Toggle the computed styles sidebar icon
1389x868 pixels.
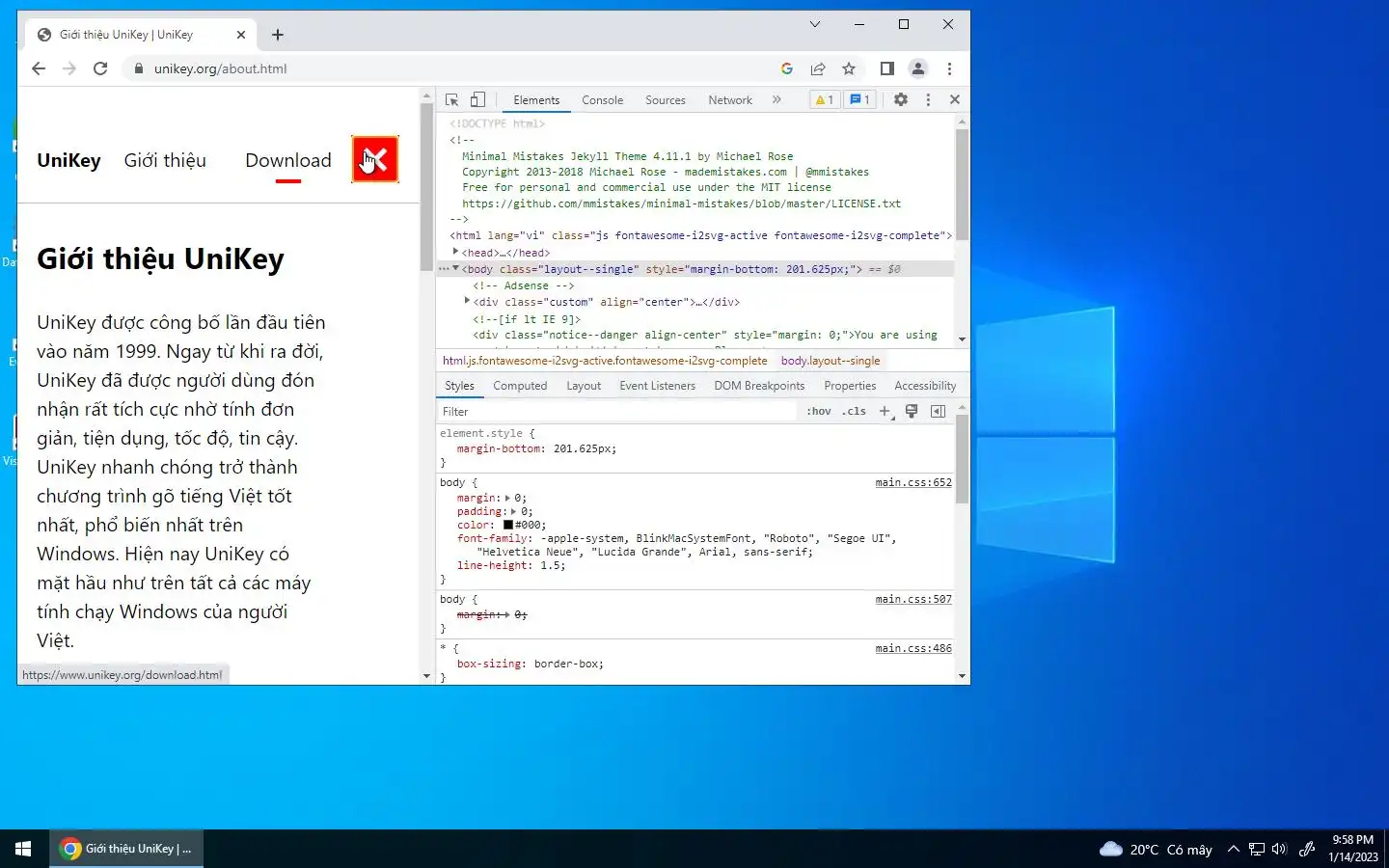(938, 411)
